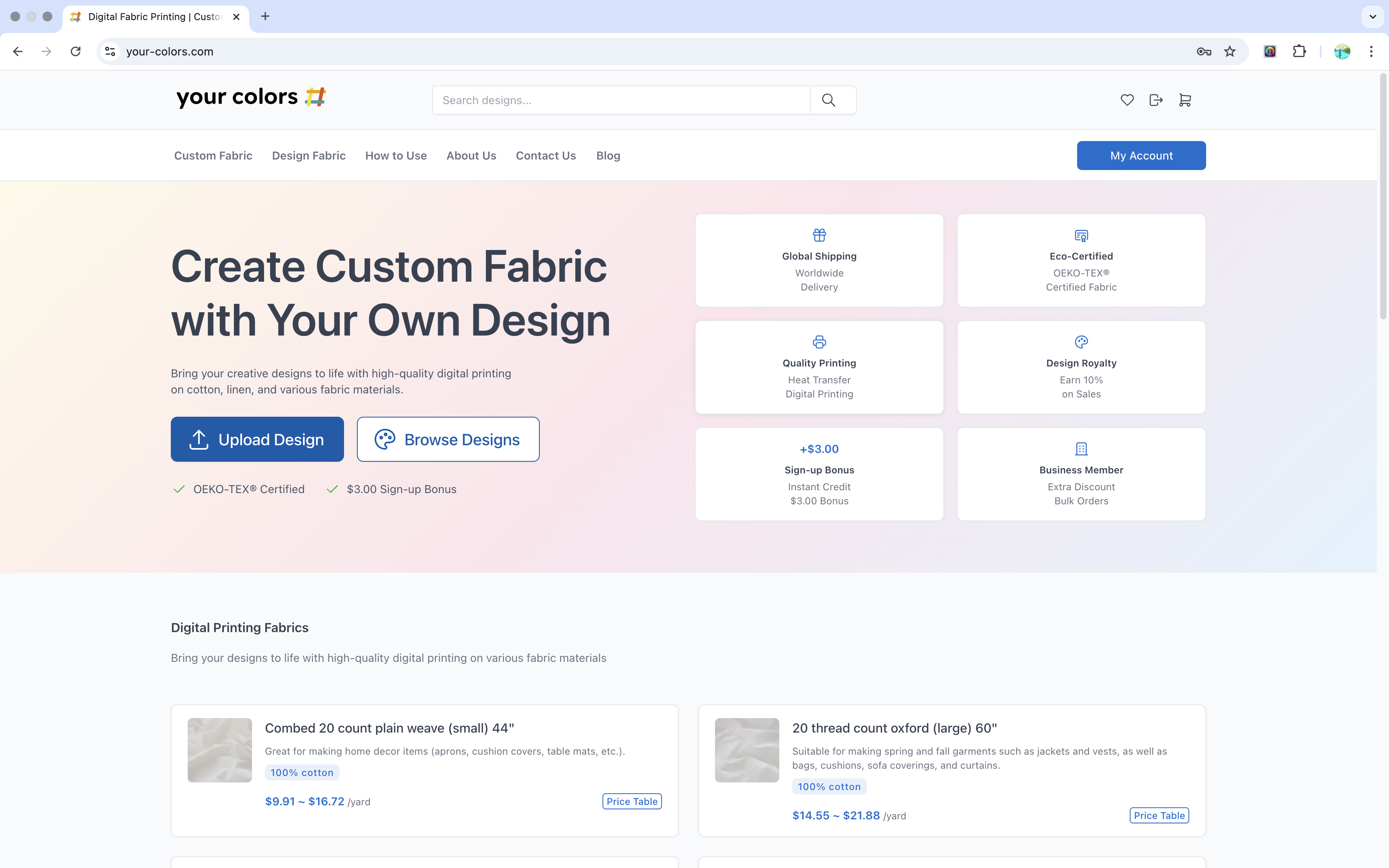Viewport: 1389px width, 868px height.
Task: Click Browse Designs button
Action: coord(448,439)
